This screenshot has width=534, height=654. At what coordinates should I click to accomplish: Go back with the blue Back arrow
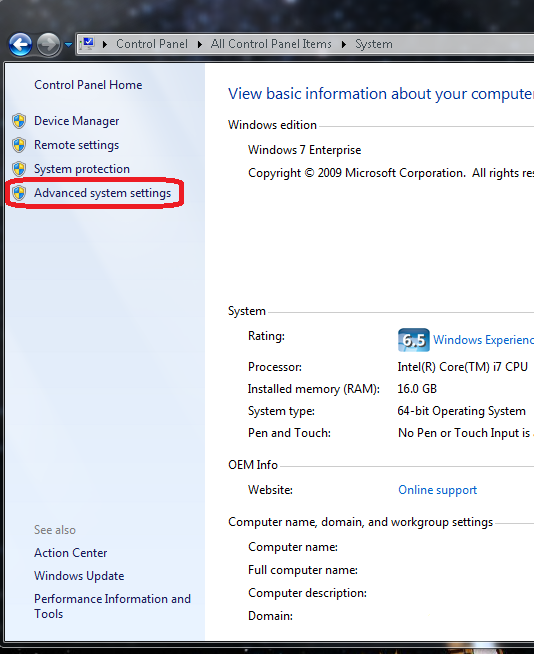click(20, 44)
